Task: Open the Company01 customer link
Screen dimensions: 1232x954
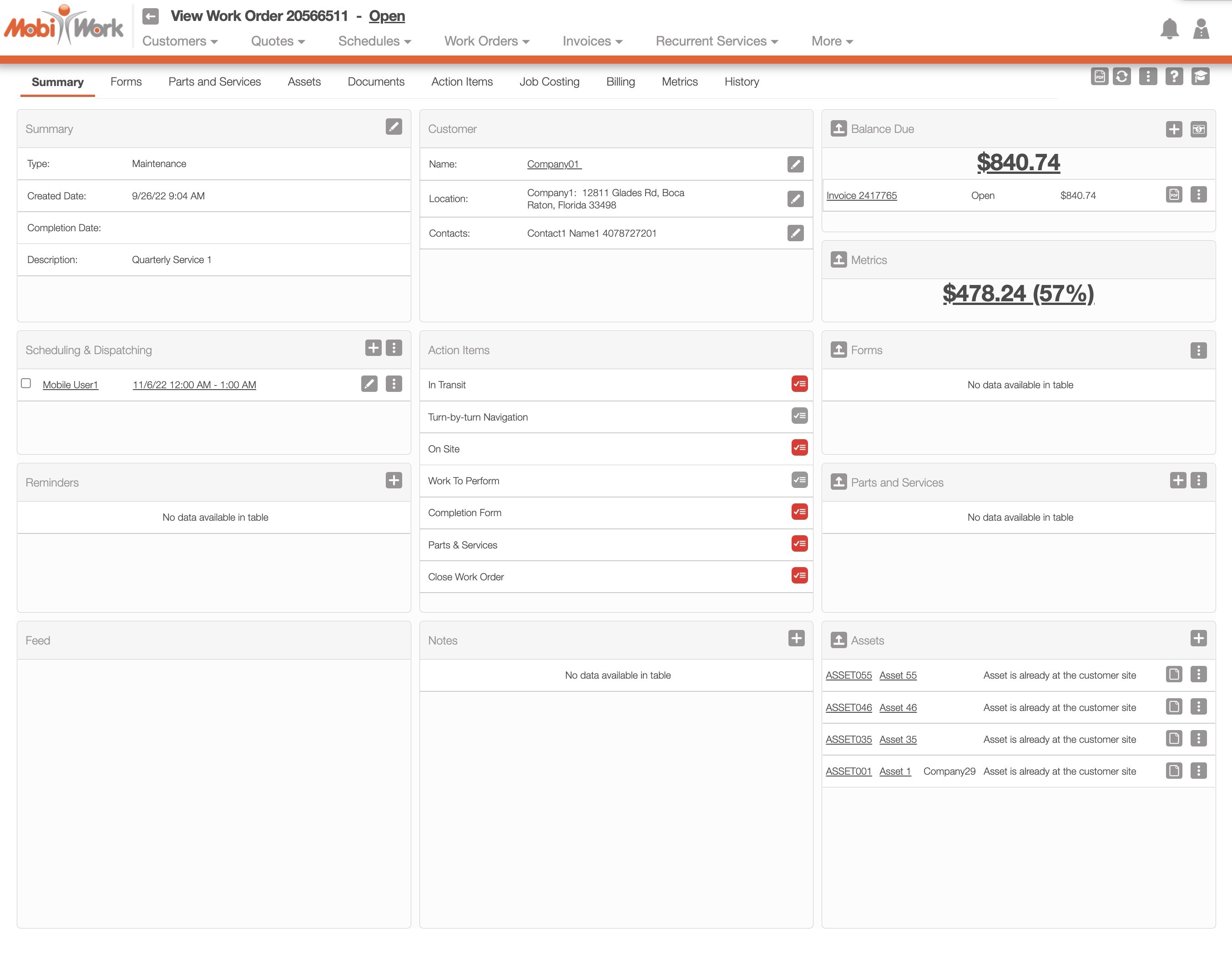Action: click(553, 164)
